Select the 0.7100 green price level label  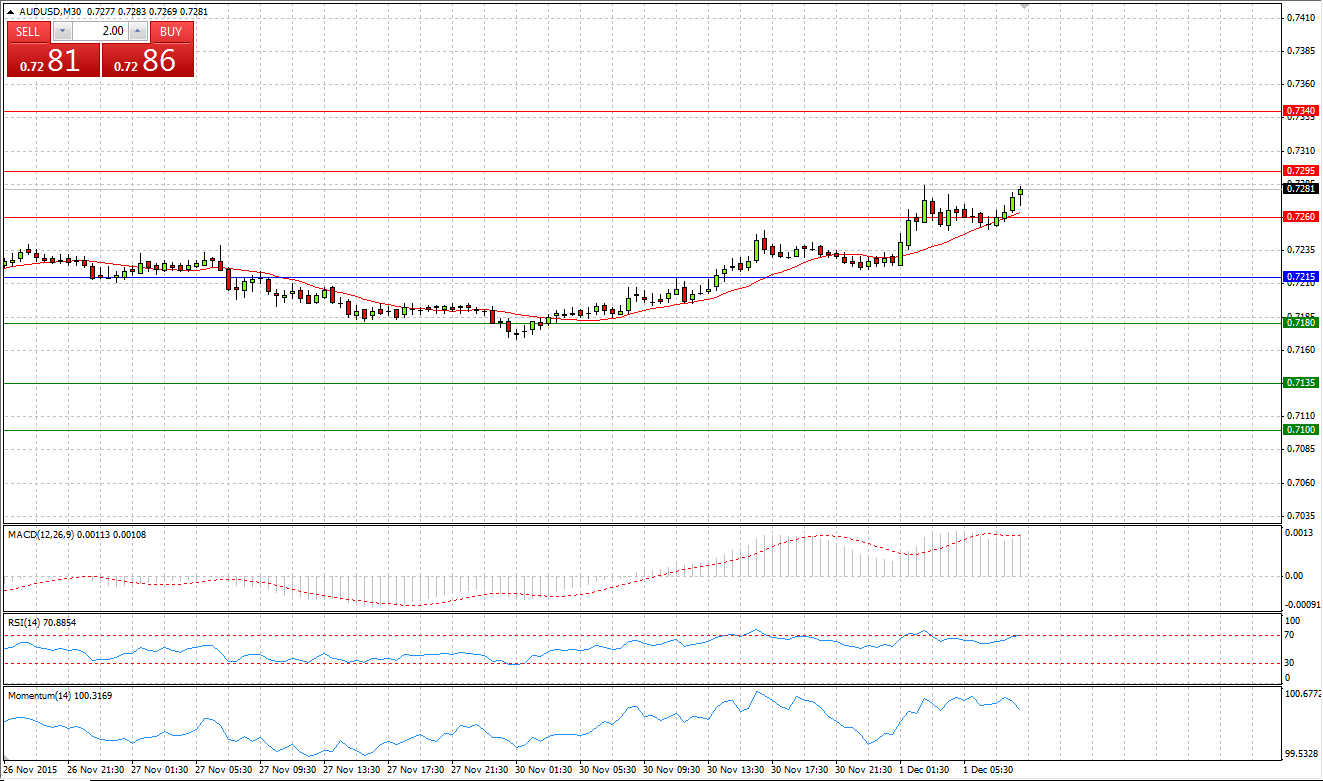(1300, 429)
